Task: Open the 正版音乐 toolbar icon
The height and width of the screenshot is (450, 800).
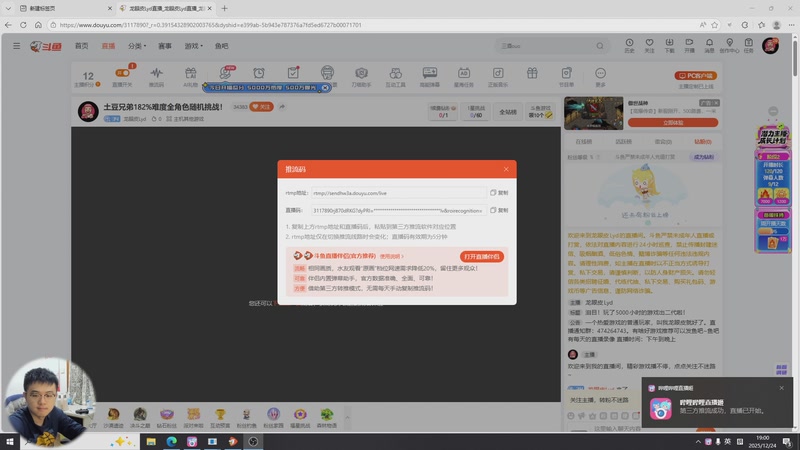Action: [498, 77]
